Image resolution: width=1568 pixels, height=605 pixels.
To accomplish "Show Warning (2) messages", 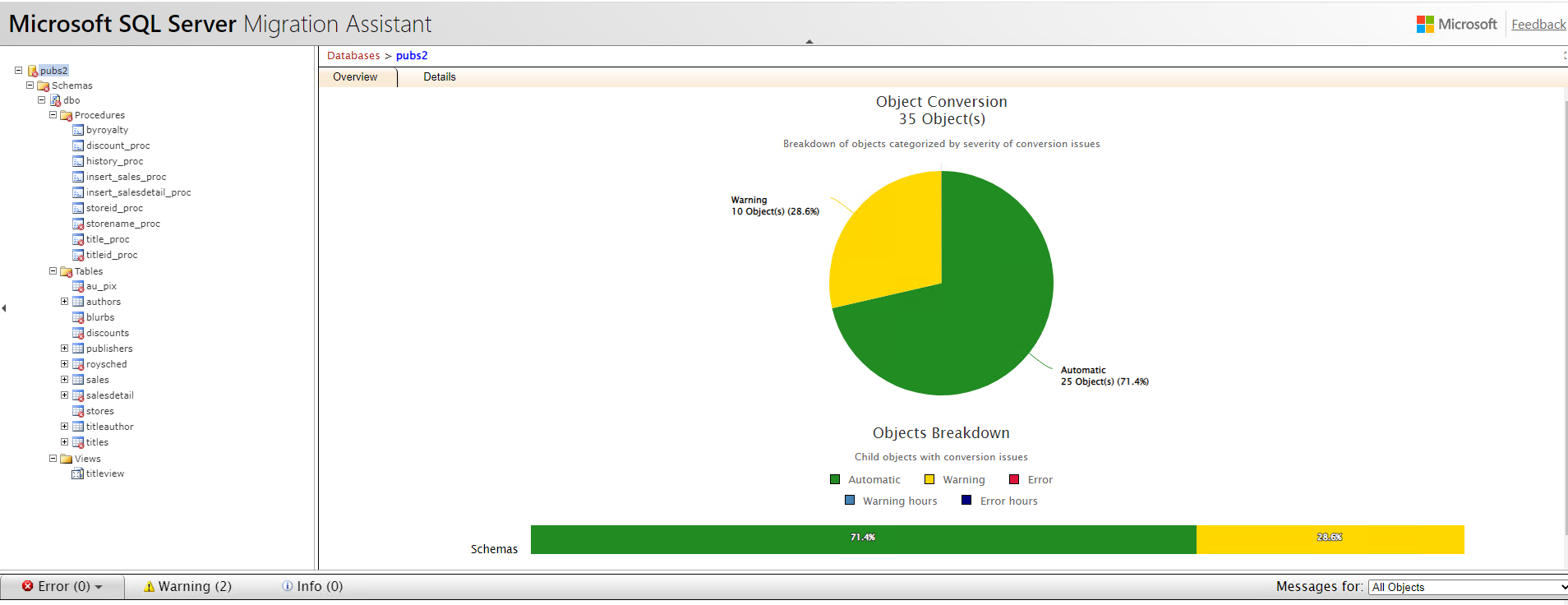I will [187, 587].
